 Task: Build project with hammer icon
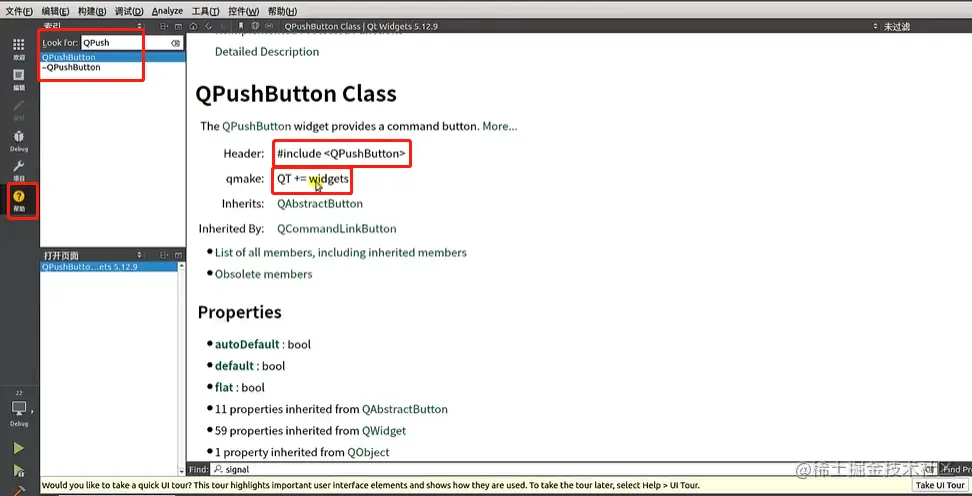tap(19, 490)
